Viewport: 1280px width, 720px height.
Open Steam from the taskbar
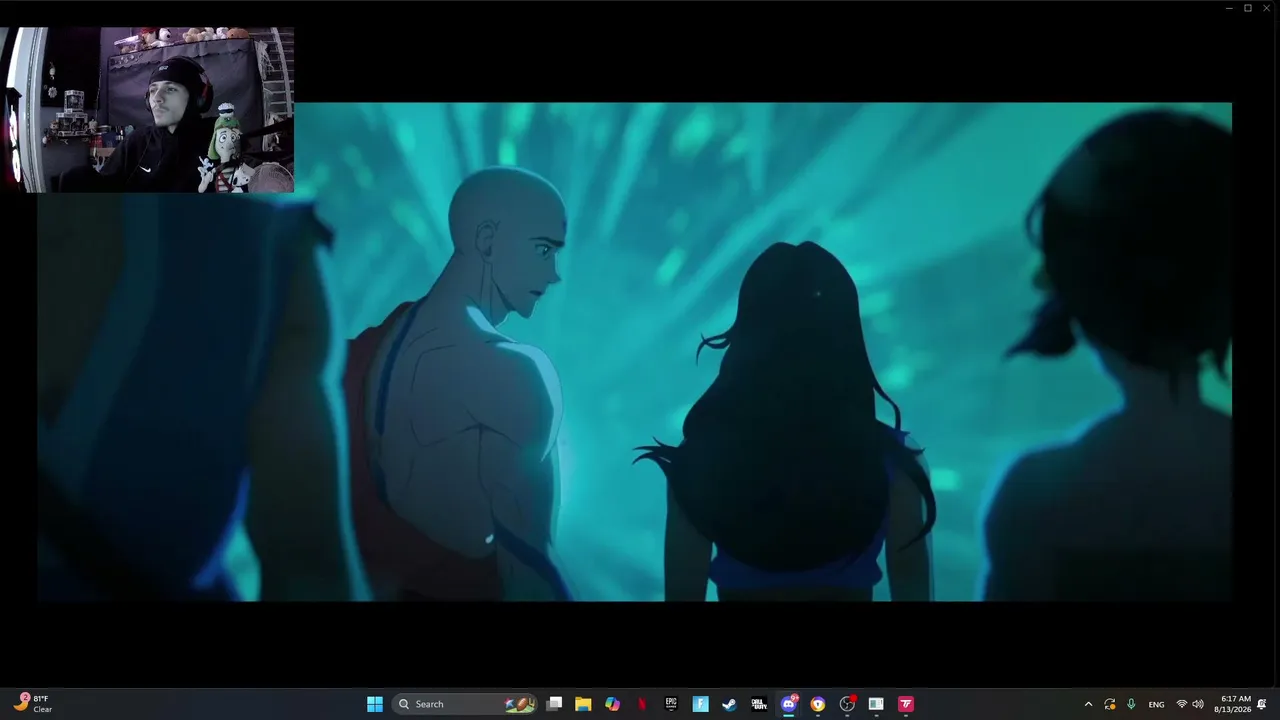point(729,704)
